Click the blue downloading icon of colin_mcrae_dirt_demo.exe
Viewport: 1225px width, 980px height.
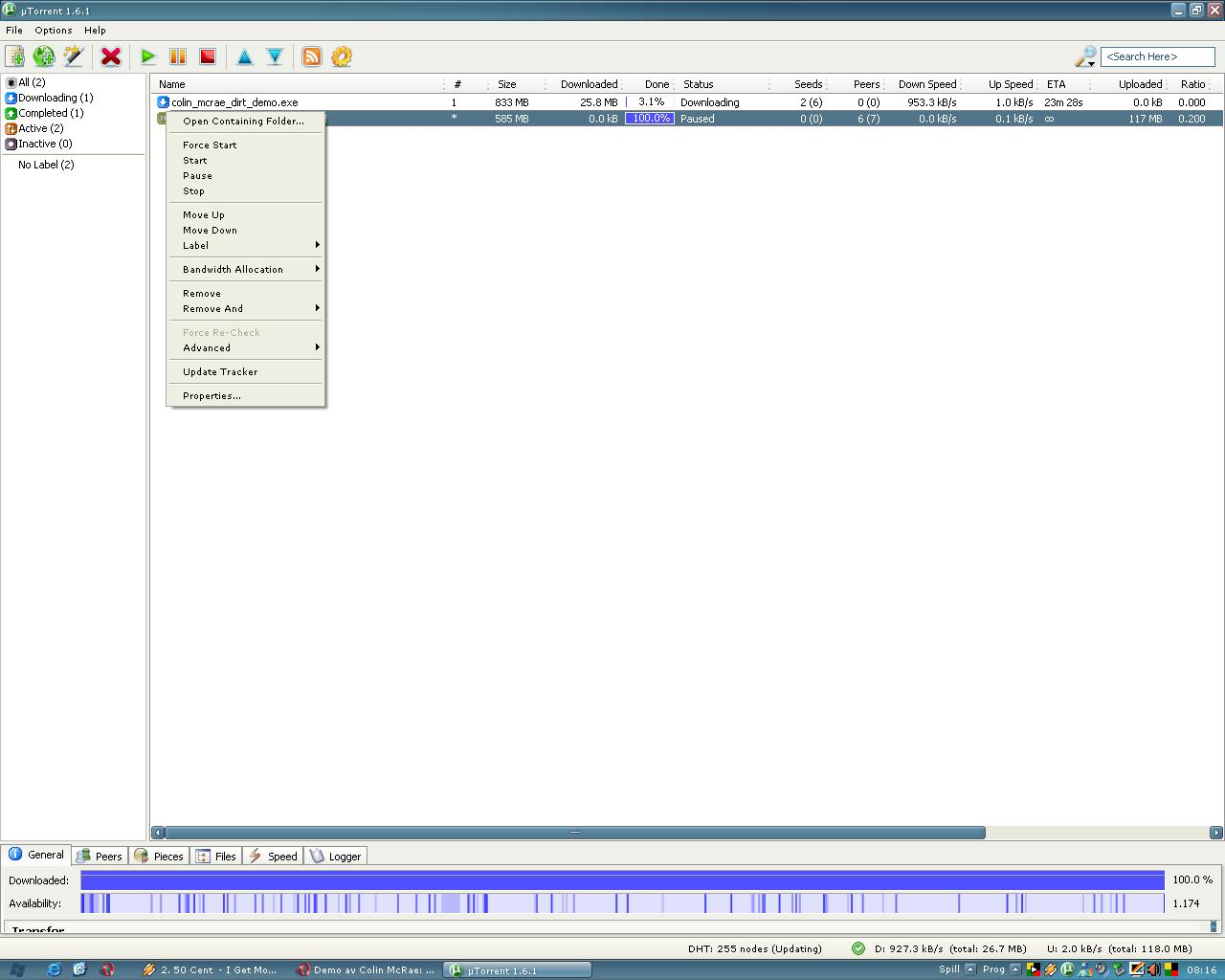click(163, 102)
